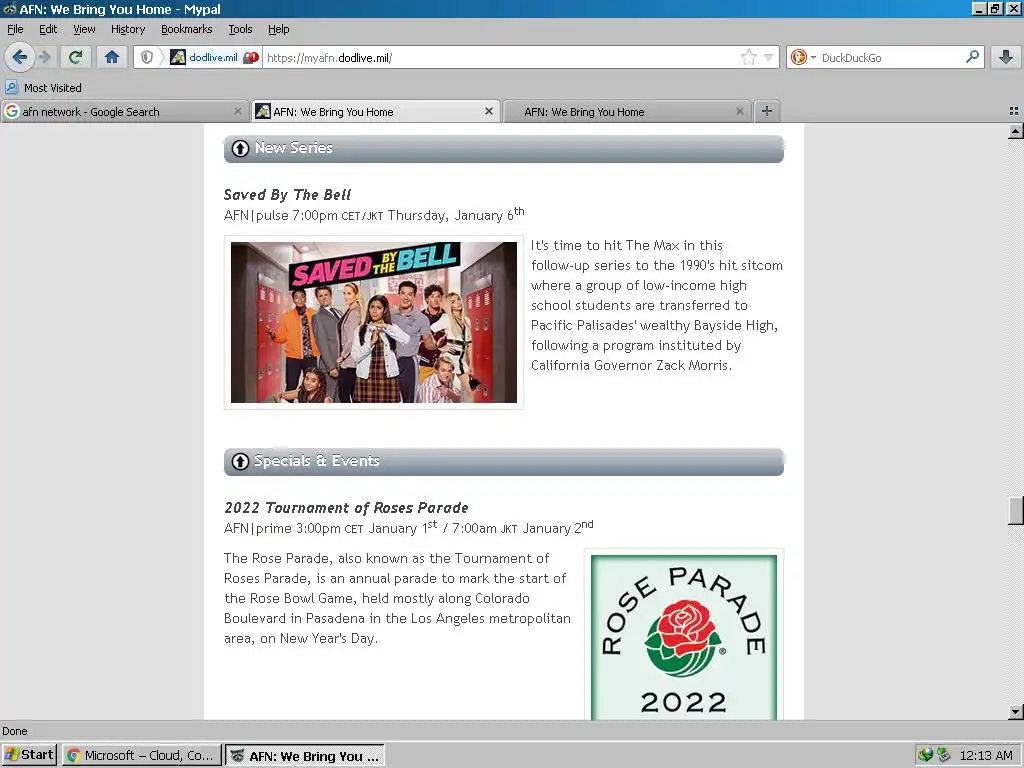
Task: Click the network globe tray icon
Action: pos(925,756)
